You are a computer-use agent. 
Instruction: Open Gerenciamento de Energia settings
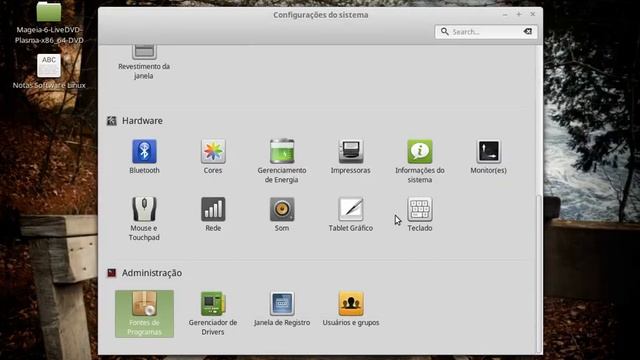pos(282,161)
